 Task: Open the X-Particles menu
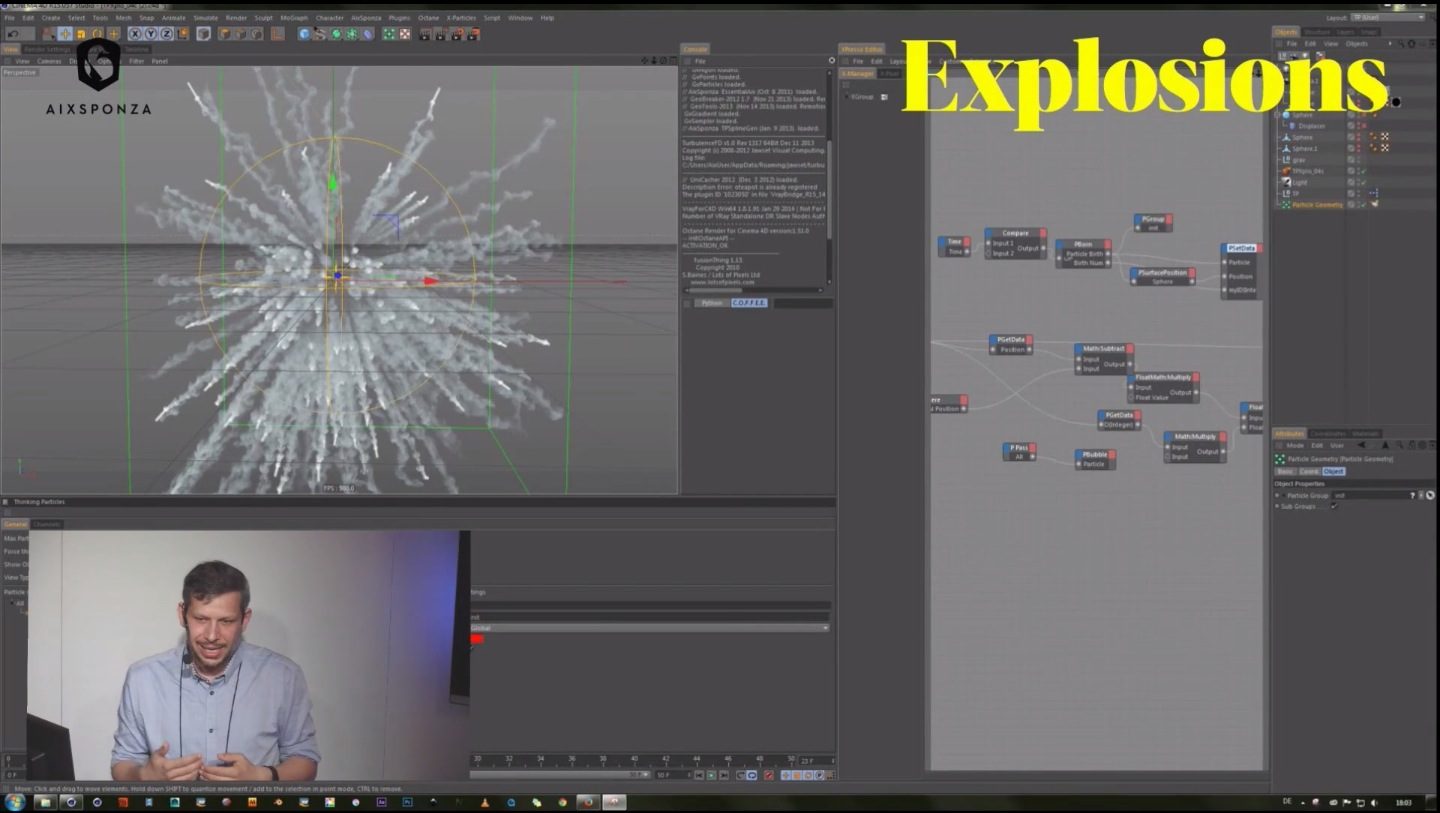click(462, 18)
